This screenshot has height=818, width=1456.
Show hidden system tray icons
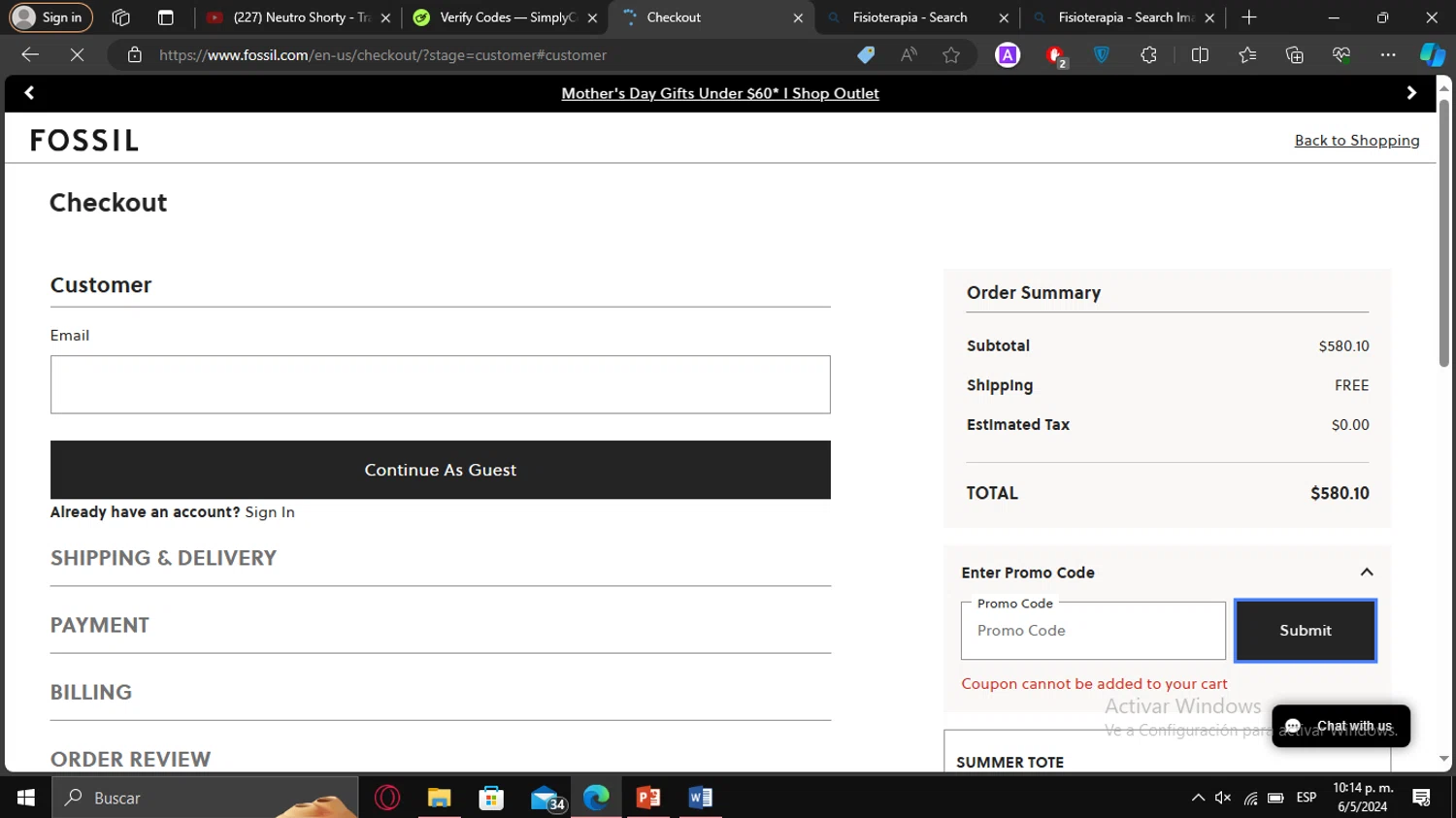1198,798
